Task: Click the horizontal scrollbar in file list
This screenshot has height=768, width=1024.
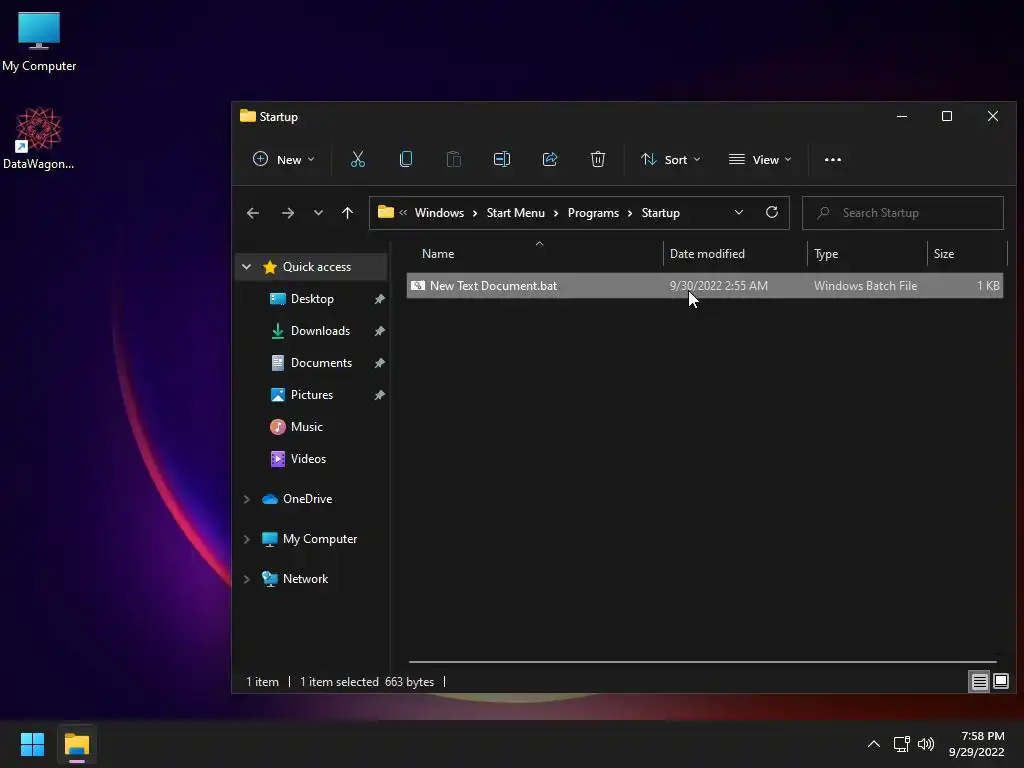Action: (703, 662)
